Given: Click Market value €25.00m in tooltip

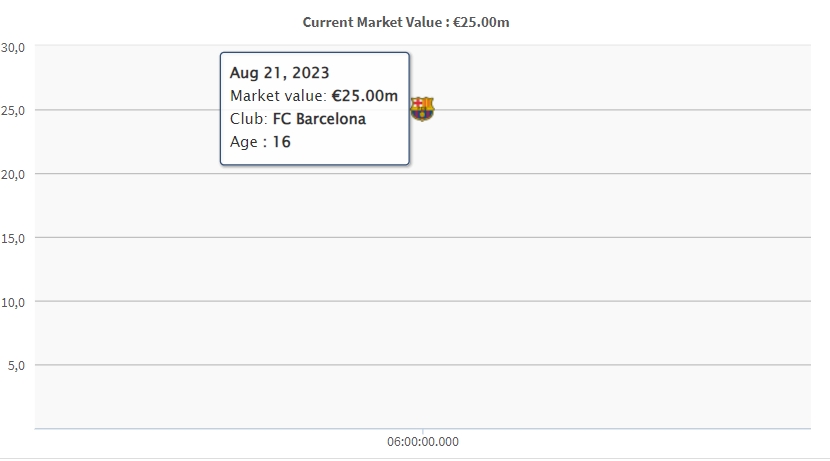Looking at the screenshot, I should 313,96.
